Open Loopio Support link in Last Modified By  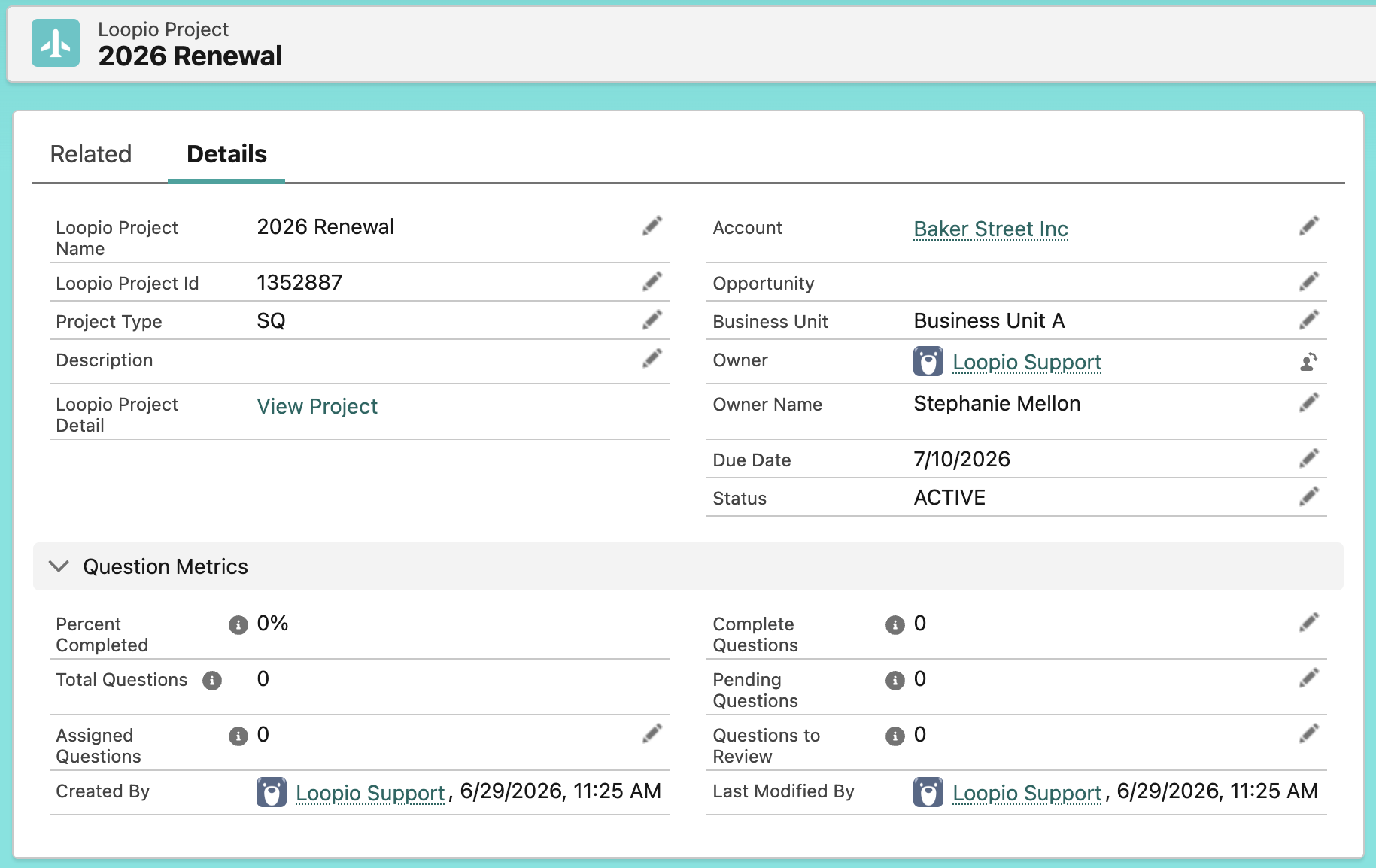tap(1027, 793)
